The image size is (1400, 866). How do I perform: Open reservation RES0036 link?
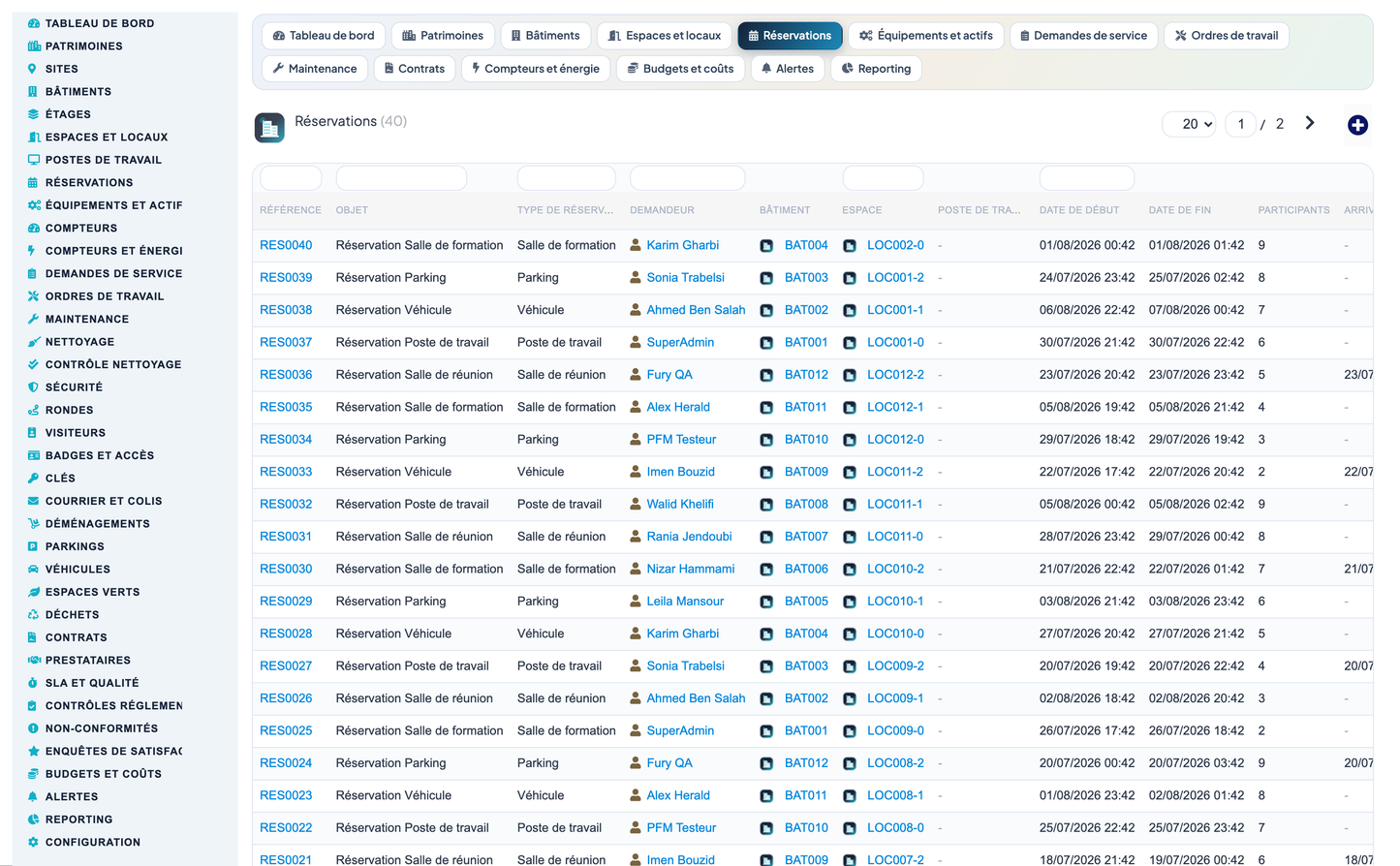coord(286,375)
